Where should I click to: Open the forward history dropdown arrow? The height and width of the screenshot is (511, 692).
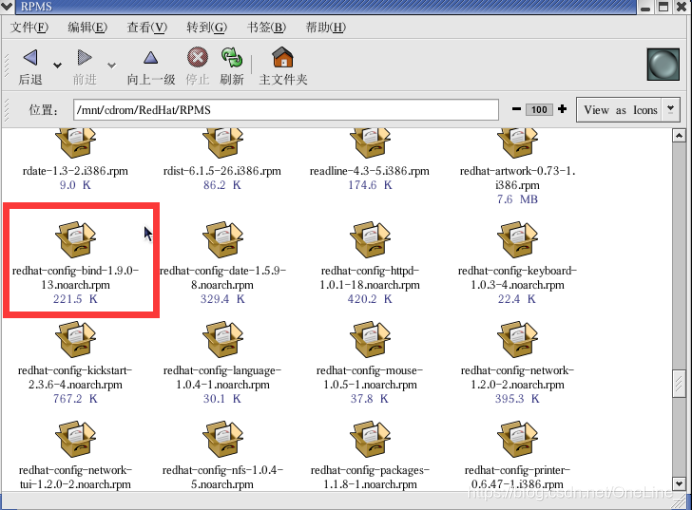point(112,65)
